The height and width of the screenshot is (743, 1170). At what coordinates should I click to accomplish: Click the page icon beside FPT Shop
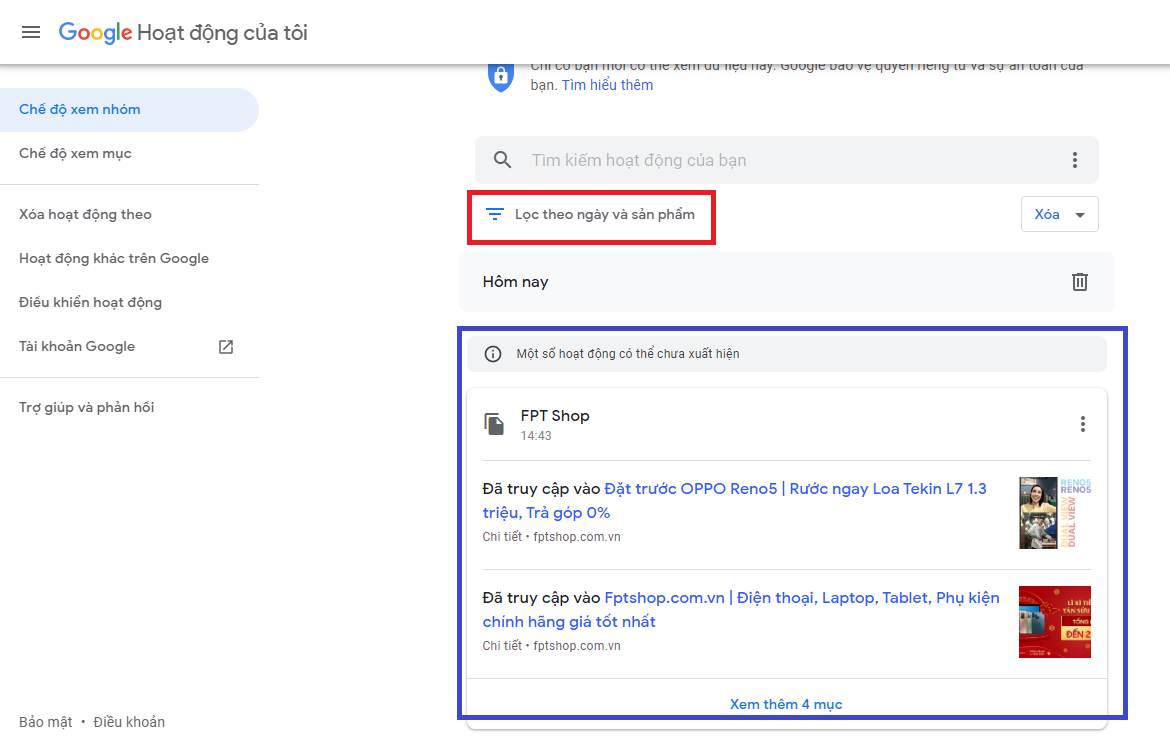tap(495, 423)
